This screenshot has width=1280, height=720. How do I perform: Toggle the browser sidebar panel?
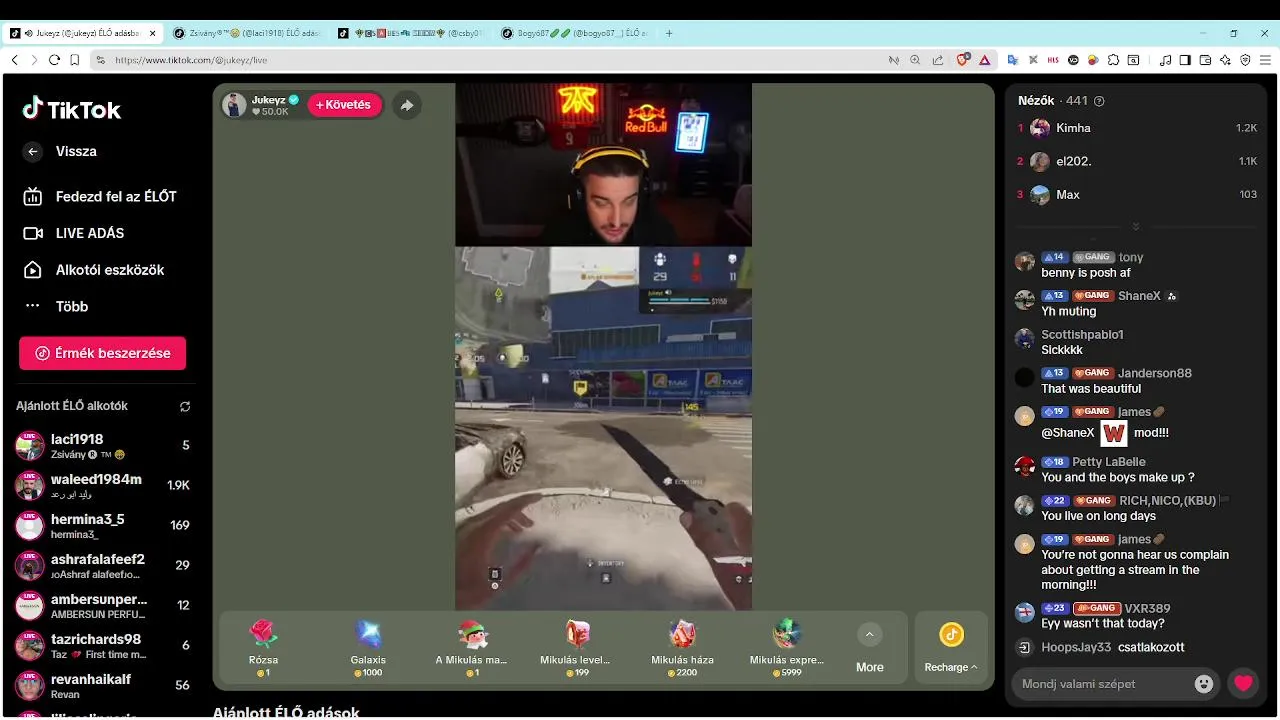[1185, 60]
